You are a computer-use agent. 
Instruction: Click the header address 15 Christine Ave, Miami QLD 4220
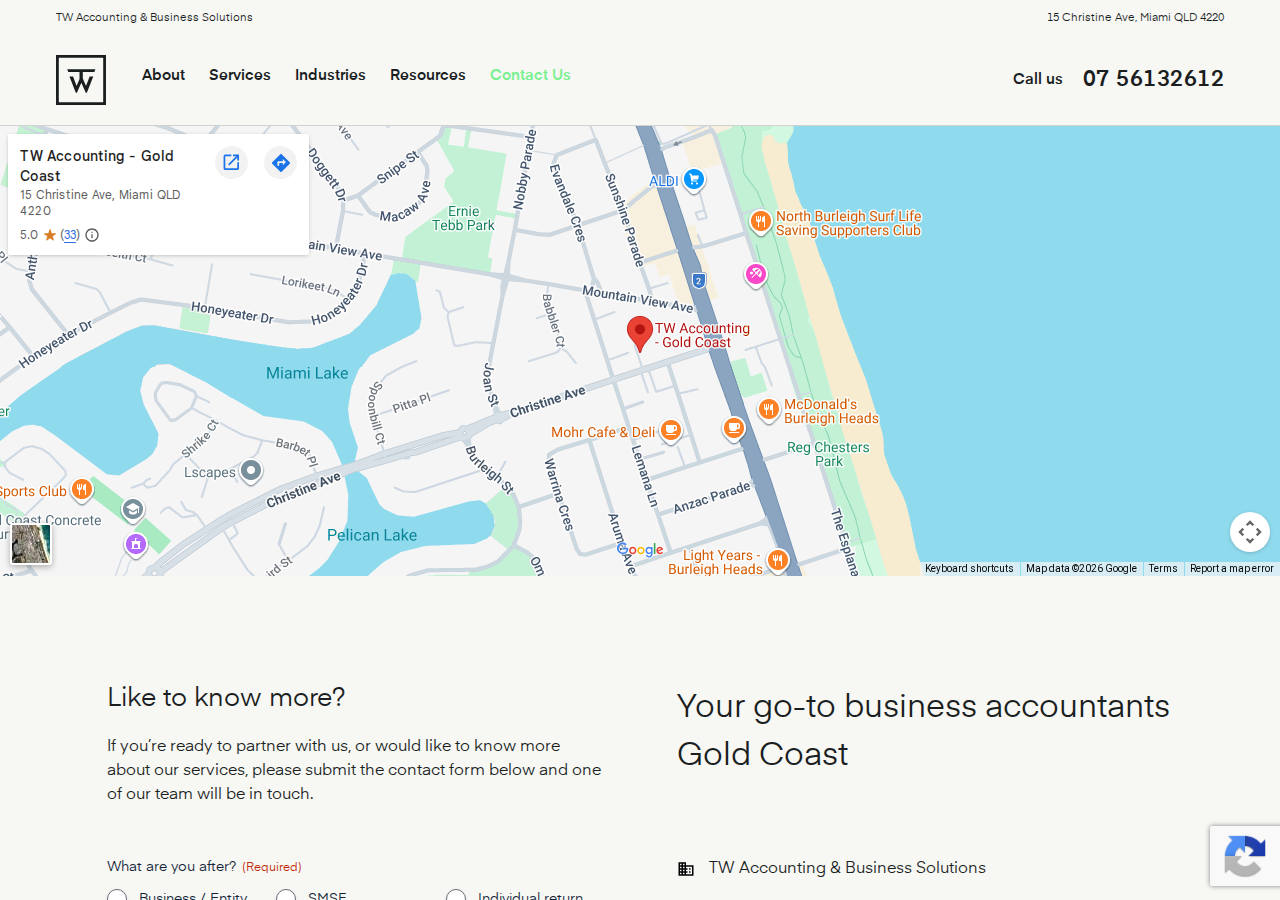pos(1135,17)
